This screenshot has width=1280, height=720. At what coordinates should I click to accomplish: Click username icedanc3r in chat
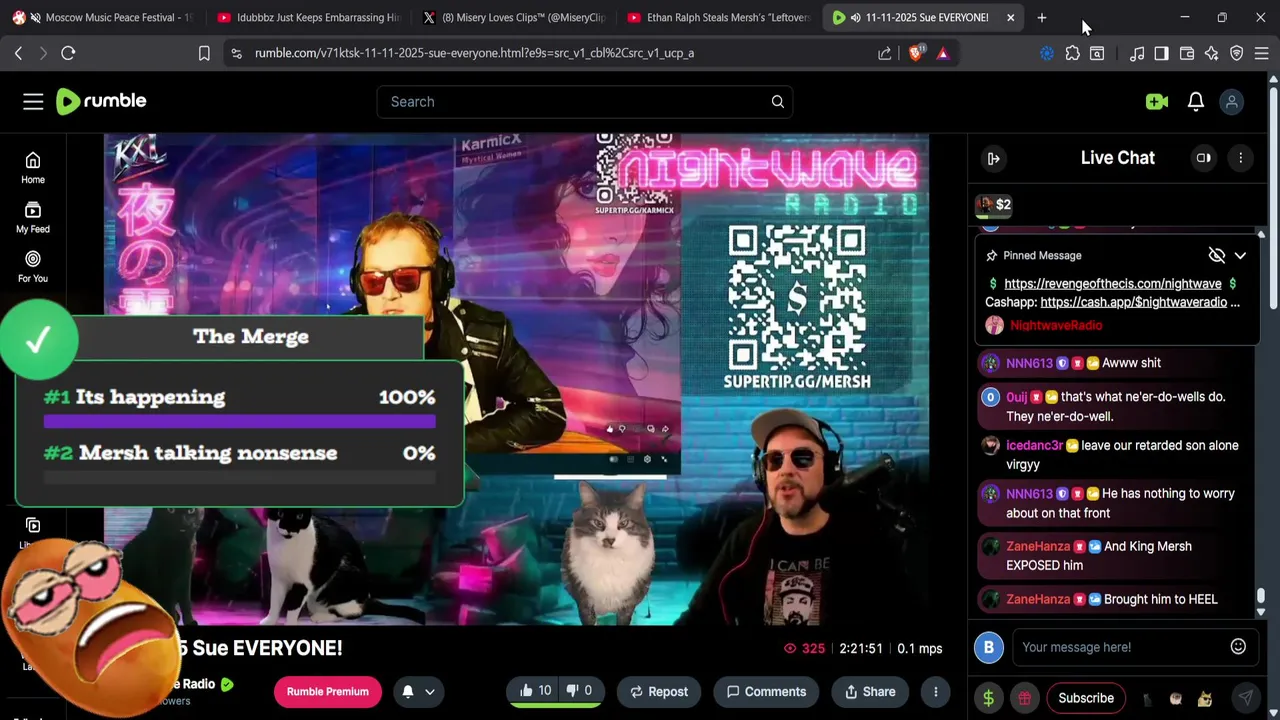(x=1034, y=445)
